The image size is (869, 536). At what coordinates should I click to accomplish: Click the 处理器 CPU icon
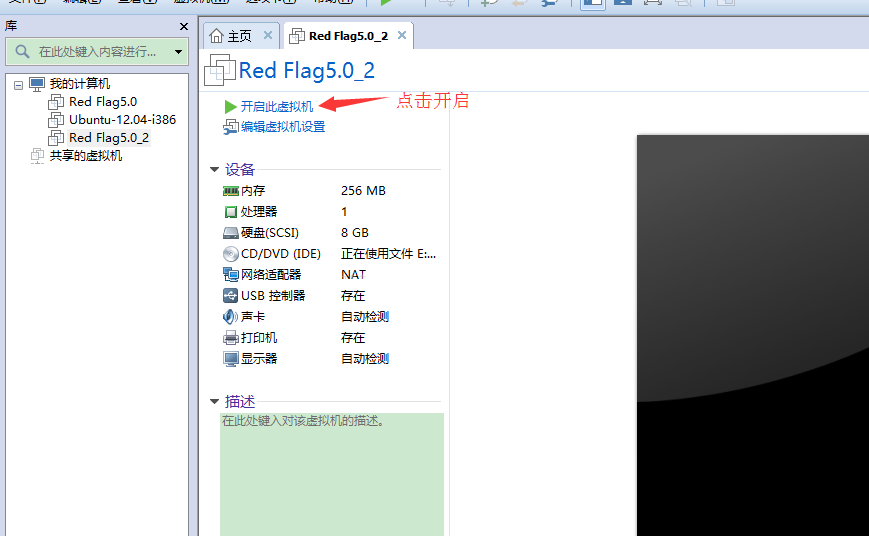coord(231,212)
